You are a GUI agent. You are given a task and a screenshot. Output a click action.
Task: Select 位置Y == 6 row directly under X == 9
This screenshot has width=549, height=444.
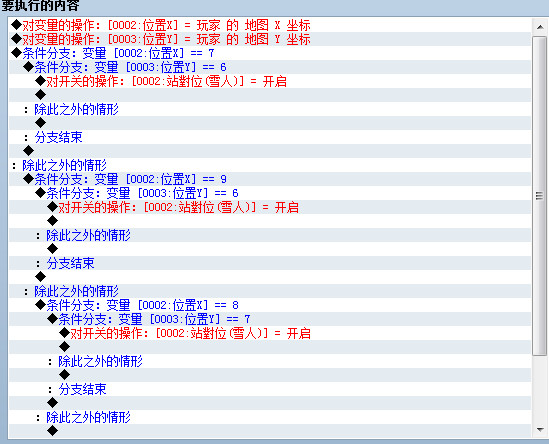click(270, 193)
